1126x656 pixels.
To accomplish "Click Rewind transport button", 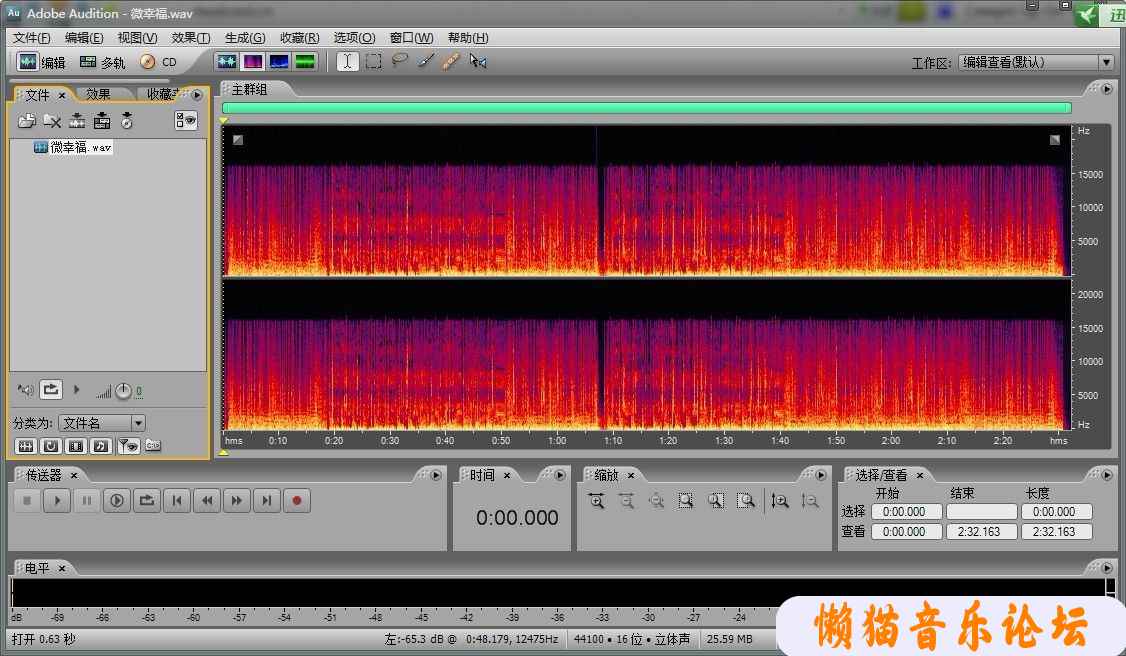I will click(x=207, y=500).
